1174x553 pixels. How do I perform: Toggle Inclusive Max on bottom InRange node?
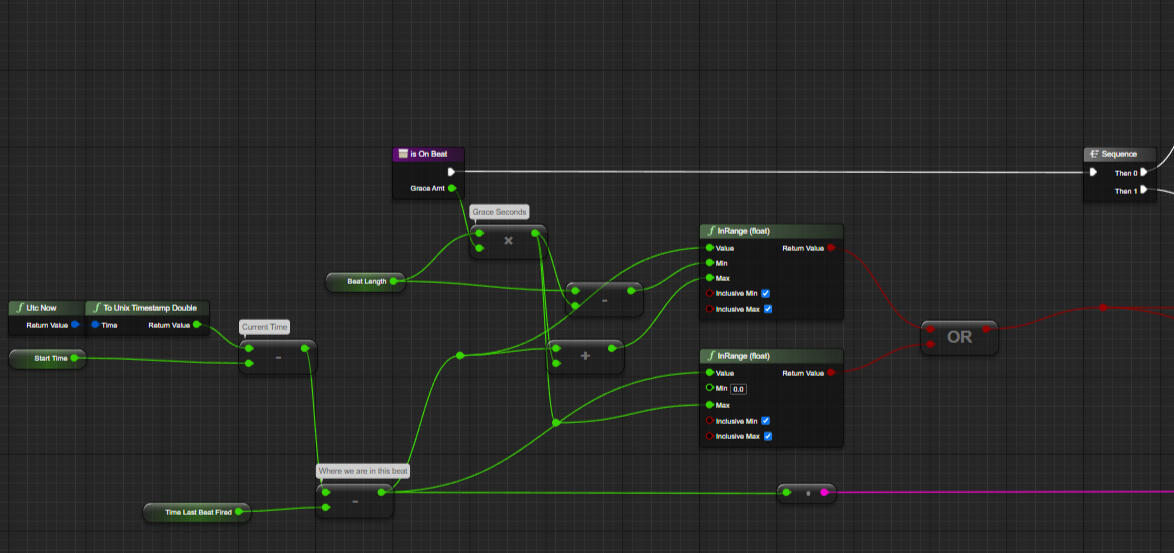(x=767, y=436)
